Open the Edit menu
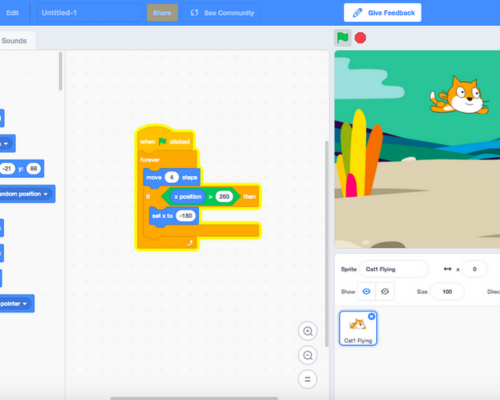Screen dimensions: 500x400 click(x=12, y=13)
